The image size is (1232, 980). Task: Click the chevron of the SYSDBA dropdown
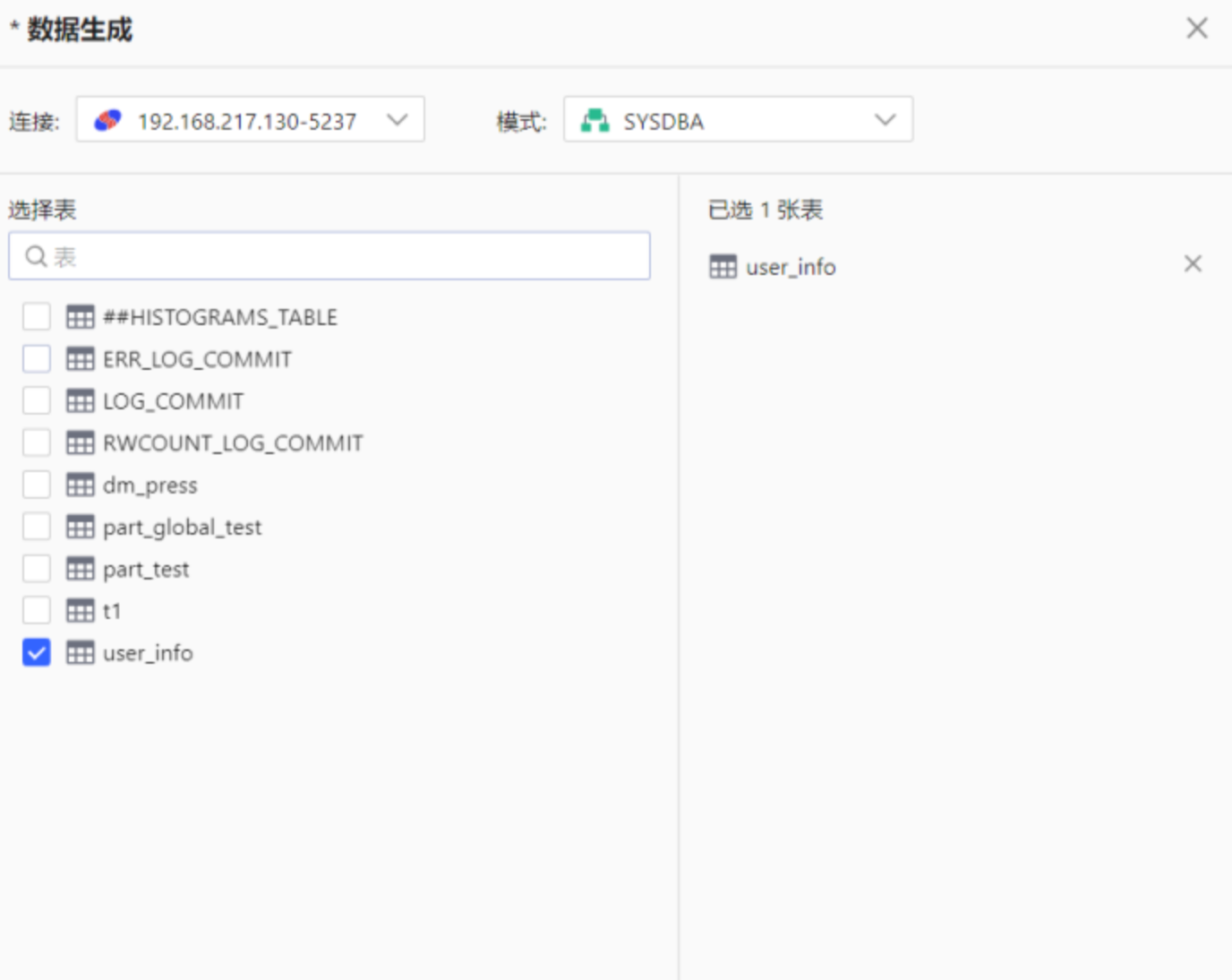(x=885, y=120)
